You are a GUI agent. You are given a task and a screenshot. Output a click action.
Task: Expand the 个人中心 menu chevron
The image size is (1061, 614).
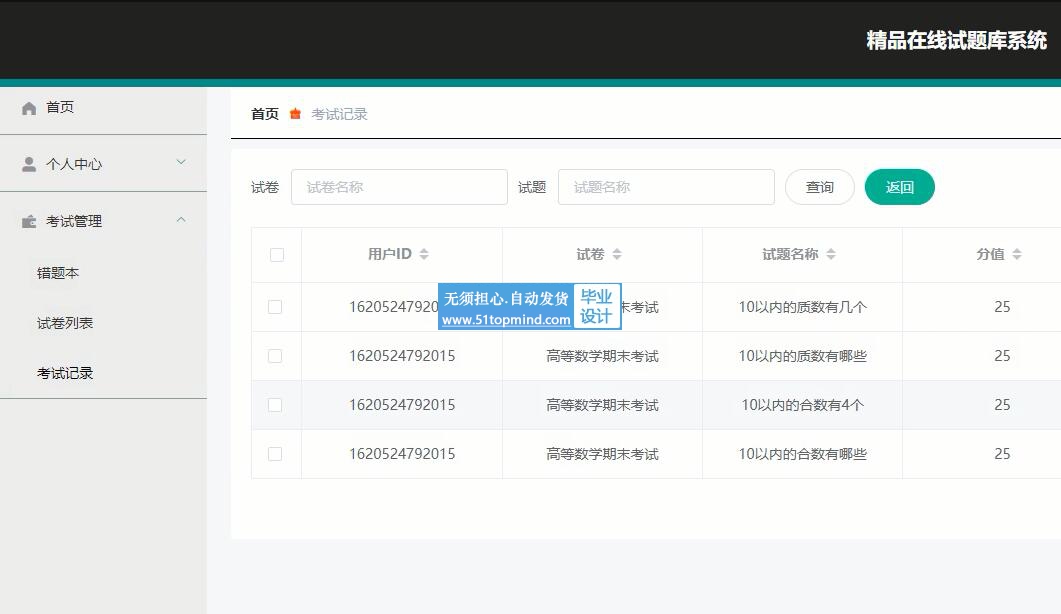click(x=181, y=162)
